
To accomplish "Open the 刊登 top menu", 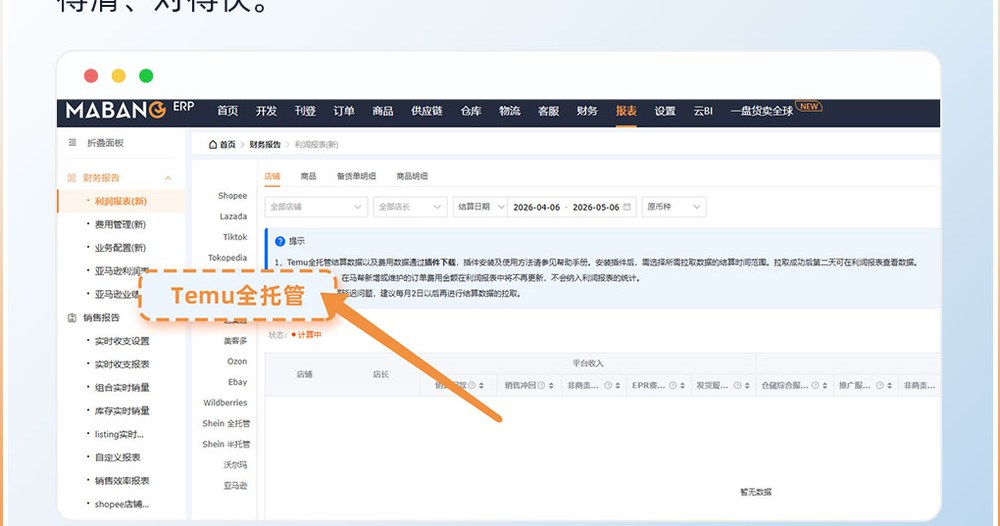I will (x=305, y=111).
